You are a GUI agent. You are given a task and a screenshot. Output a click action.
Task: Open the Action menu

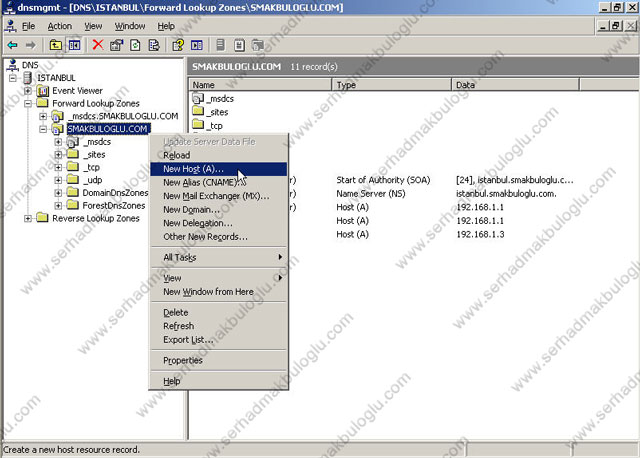tap(60, 26)
